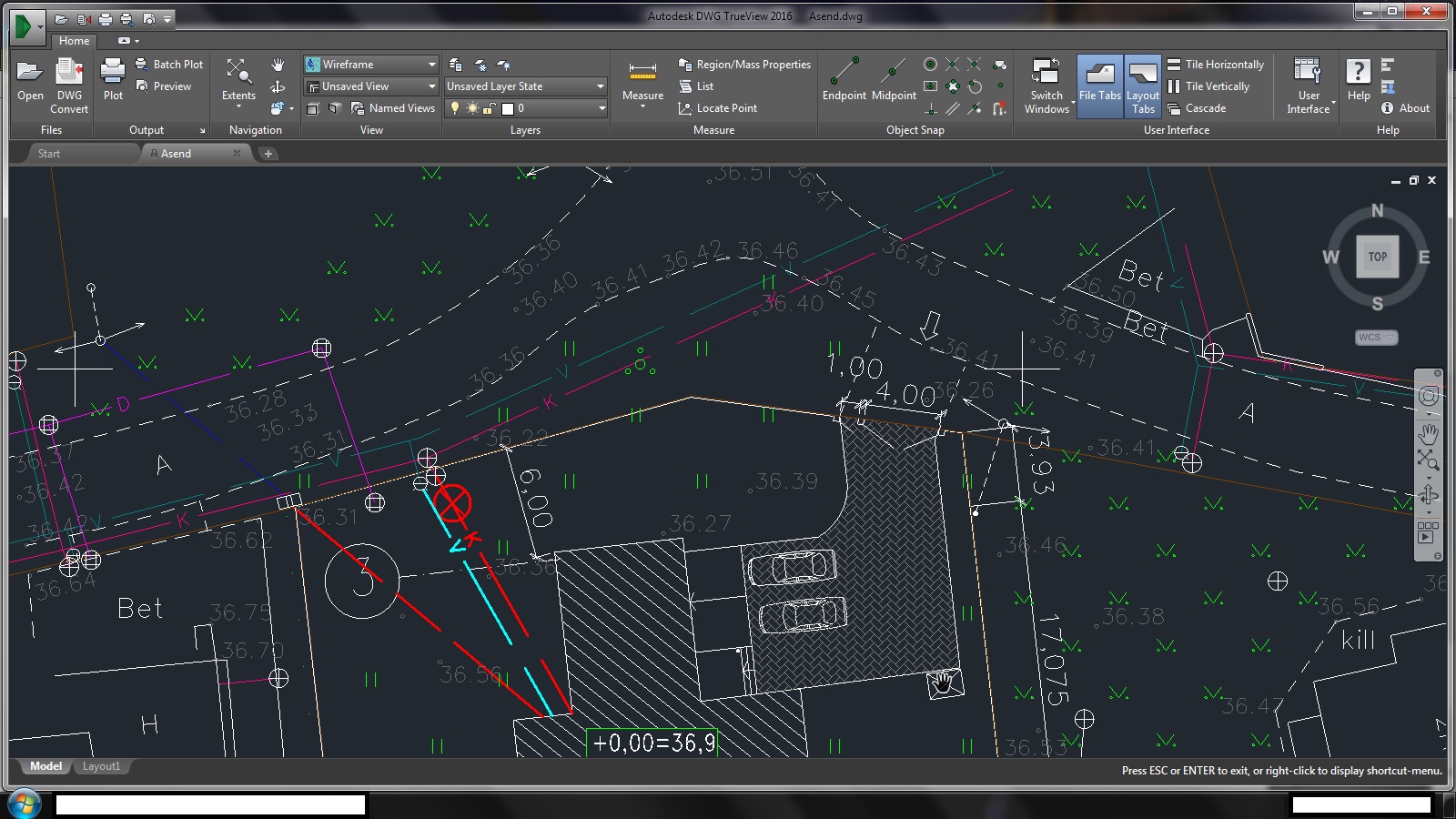Click the Locate Point tool

[717, 108]
